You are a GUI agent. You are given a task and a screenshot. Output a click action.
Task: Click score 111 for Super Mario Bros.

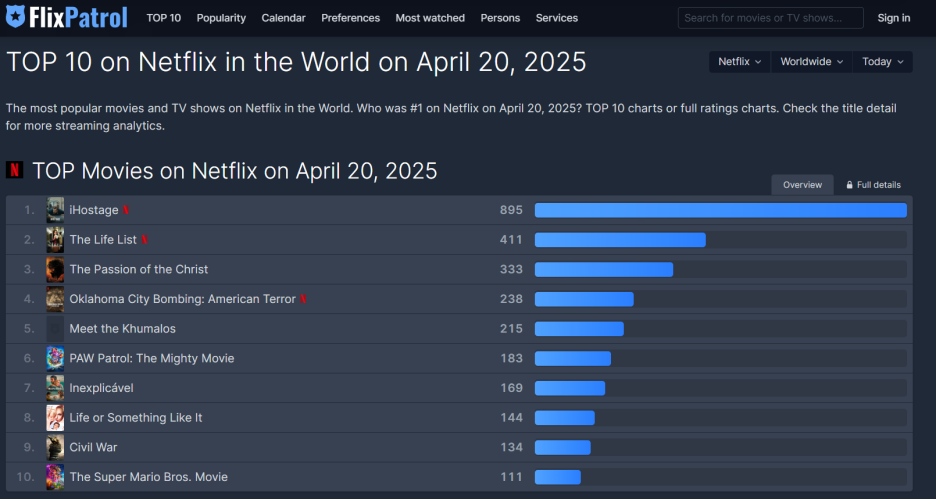click(512, 477)
